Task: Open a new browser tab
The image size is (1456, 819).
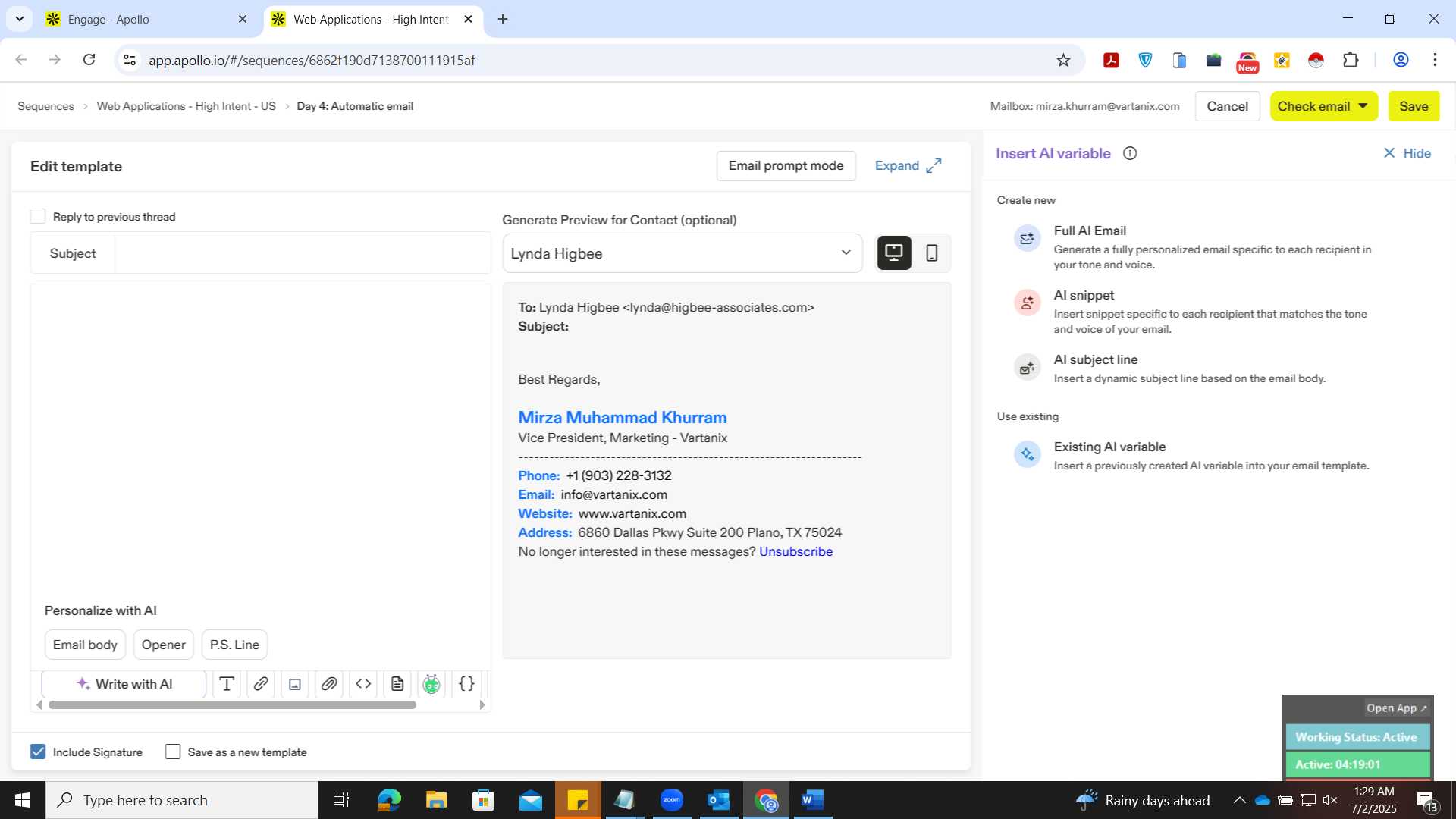Action: coord(503,20)
